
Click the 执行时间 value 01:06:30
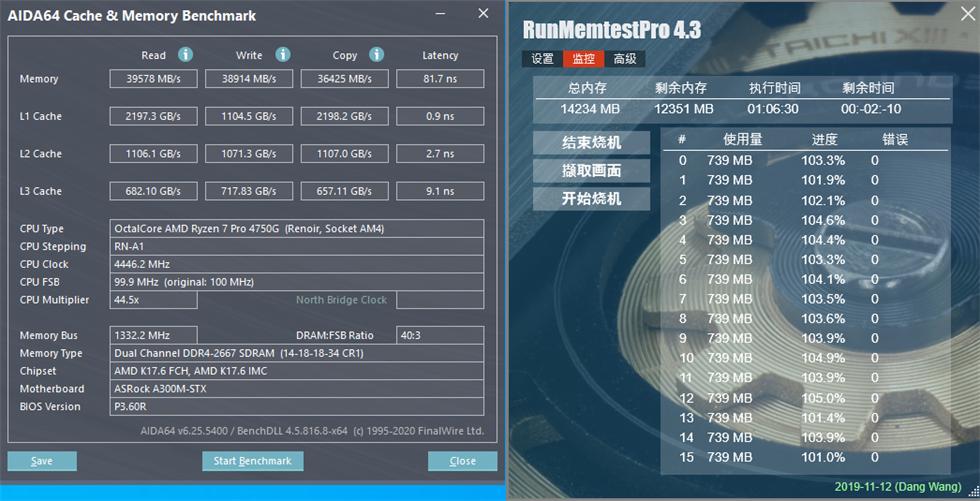tap(773, 109)
